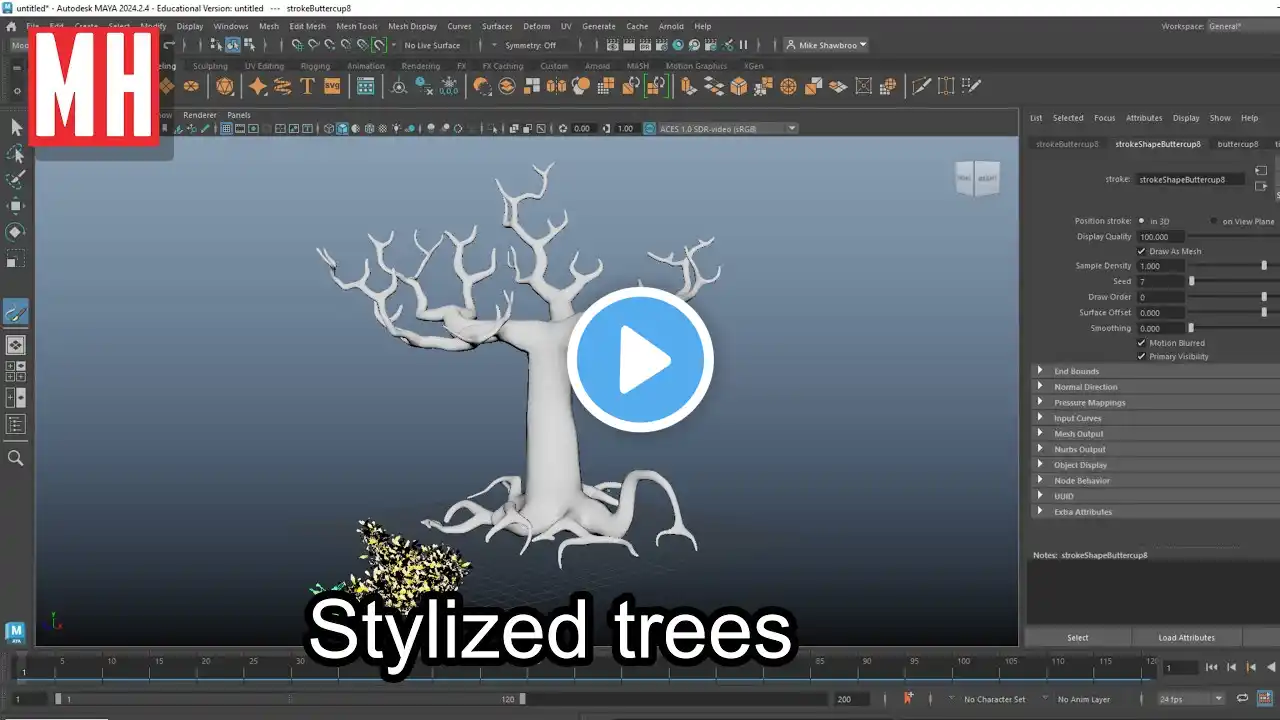Click the Display Quality input field
1280x720 pixels.
pos(1161,237)
